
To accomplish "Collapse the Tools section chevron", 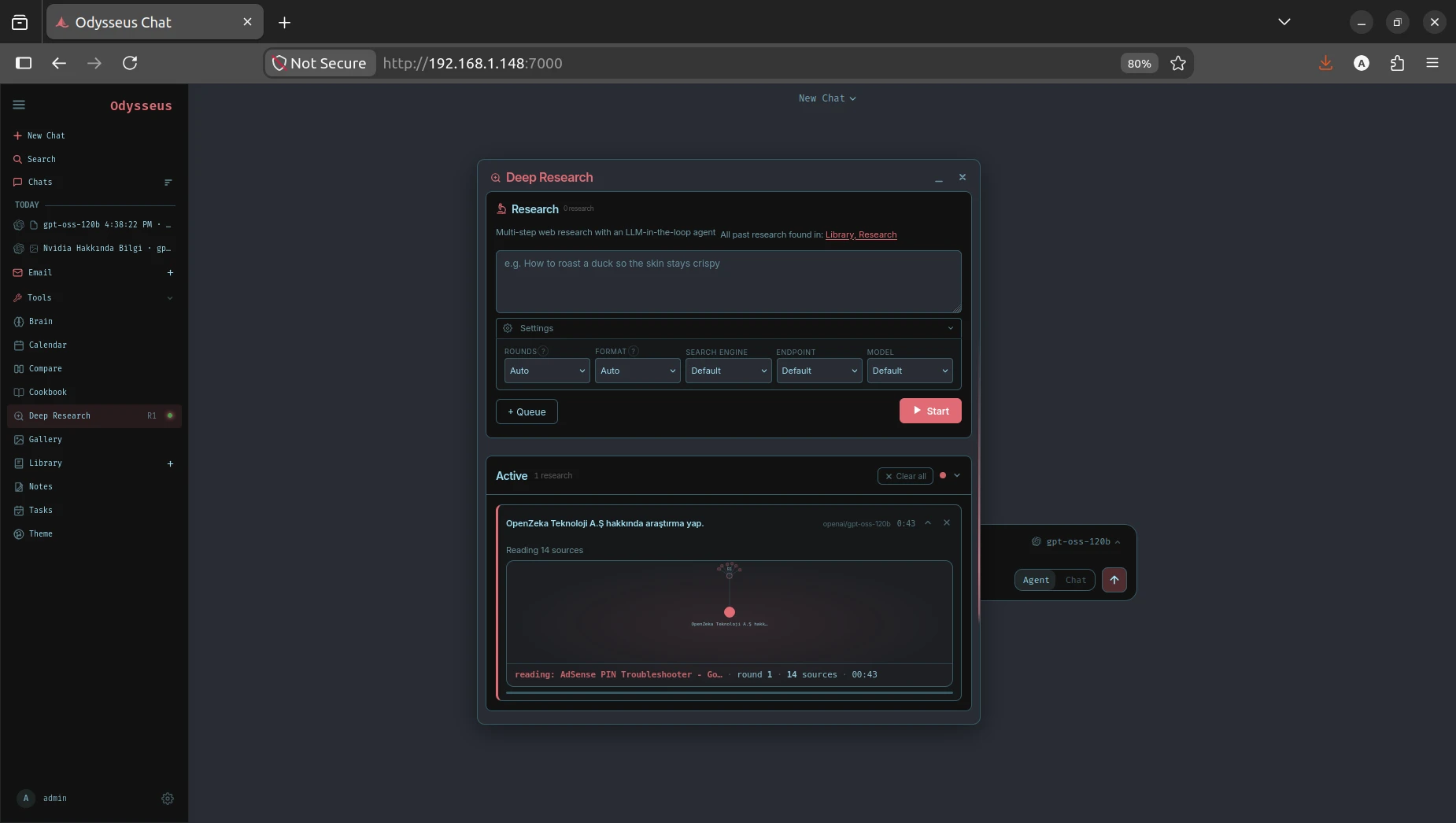I will (170, 297).
